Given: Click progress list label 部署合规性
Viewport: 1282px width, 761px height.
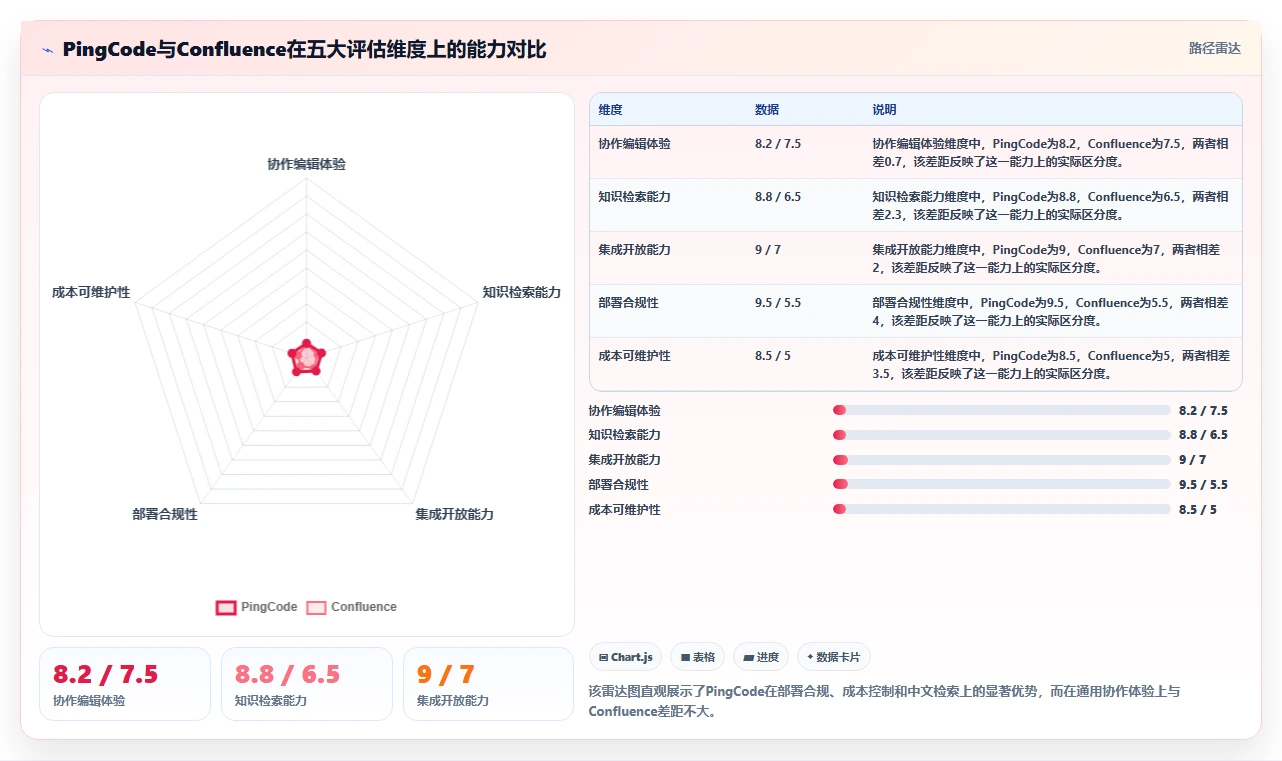Looking at the screenshot, I should (618, 485).
